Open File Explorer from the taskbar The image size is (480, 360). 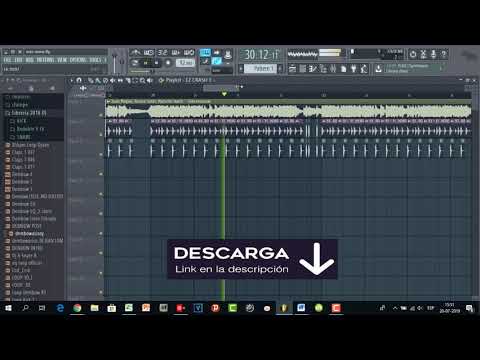(x=94, y=308)
